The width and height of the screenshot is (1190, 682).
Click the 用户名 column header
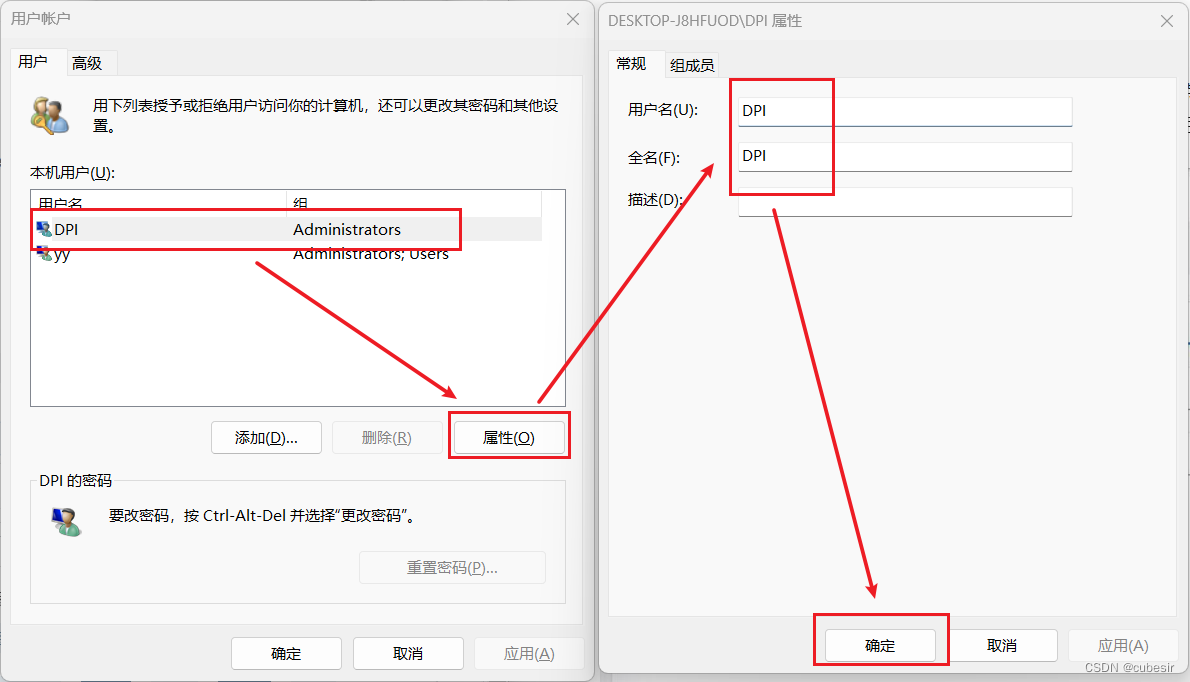(159, 203)
